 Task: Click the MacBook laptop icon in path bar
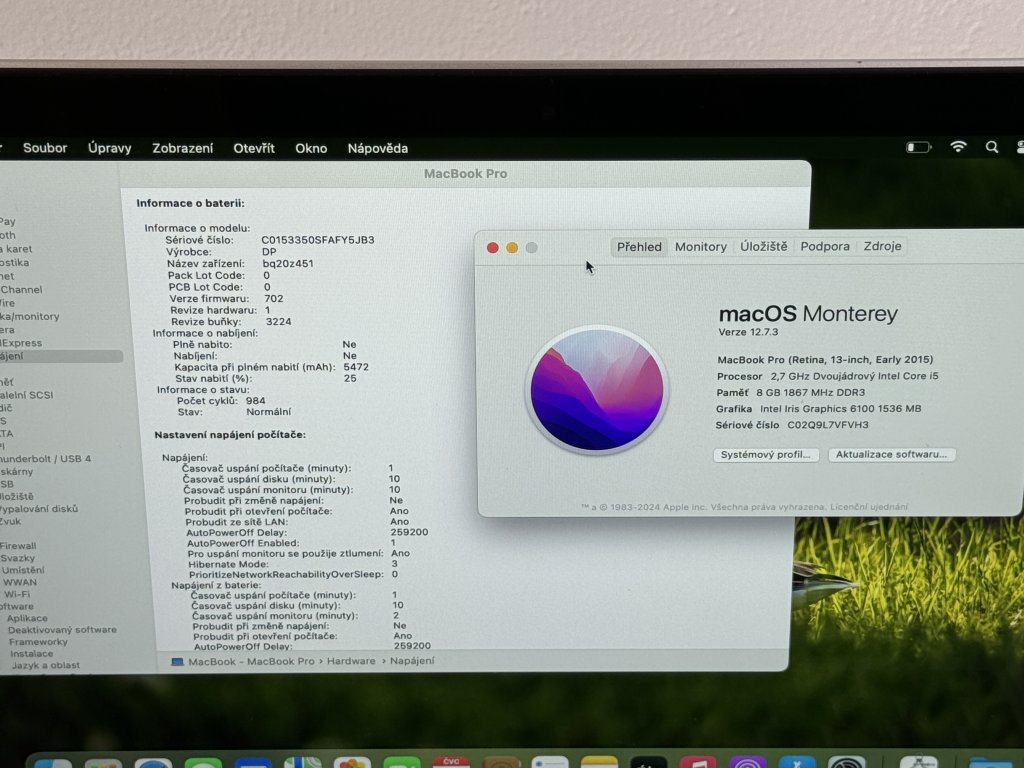177,662
